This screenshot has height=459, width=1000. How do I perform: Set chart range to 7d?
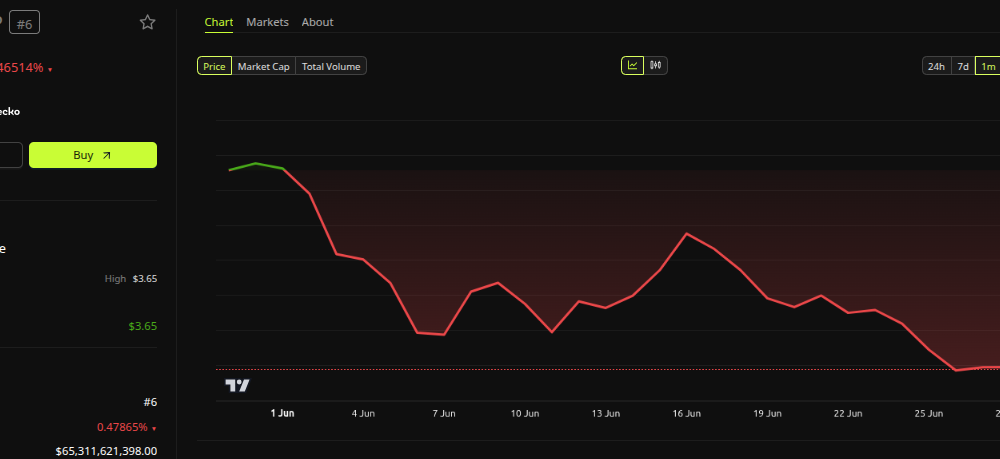click(963, 66)
